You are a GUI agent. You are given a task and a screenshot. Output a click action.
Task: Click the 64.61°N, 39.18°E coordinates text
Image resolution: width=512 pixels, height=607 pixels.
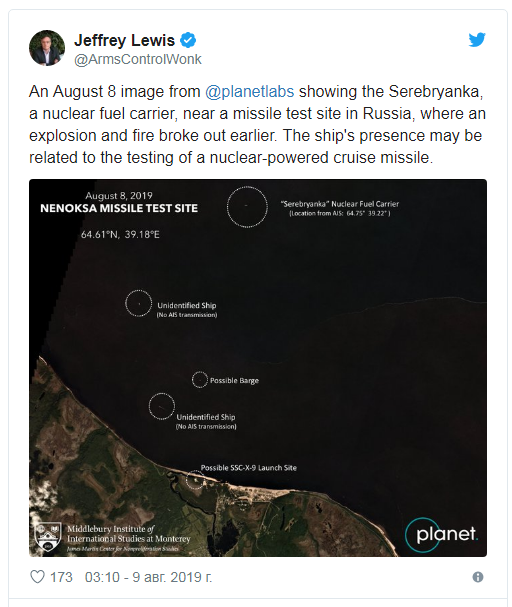(120, 235)
